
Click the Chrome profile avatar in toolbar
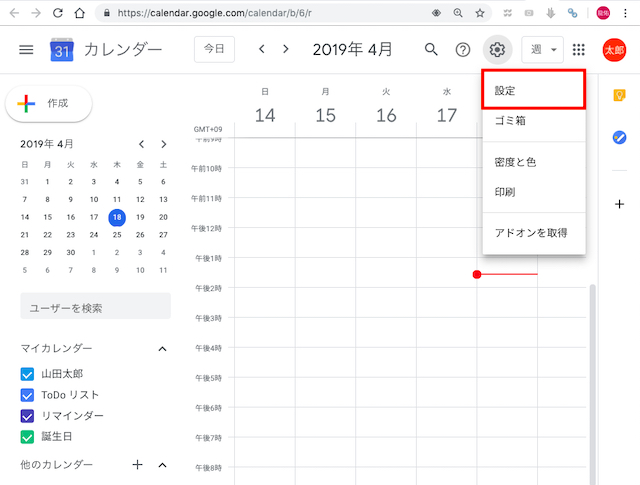(603, 13)
